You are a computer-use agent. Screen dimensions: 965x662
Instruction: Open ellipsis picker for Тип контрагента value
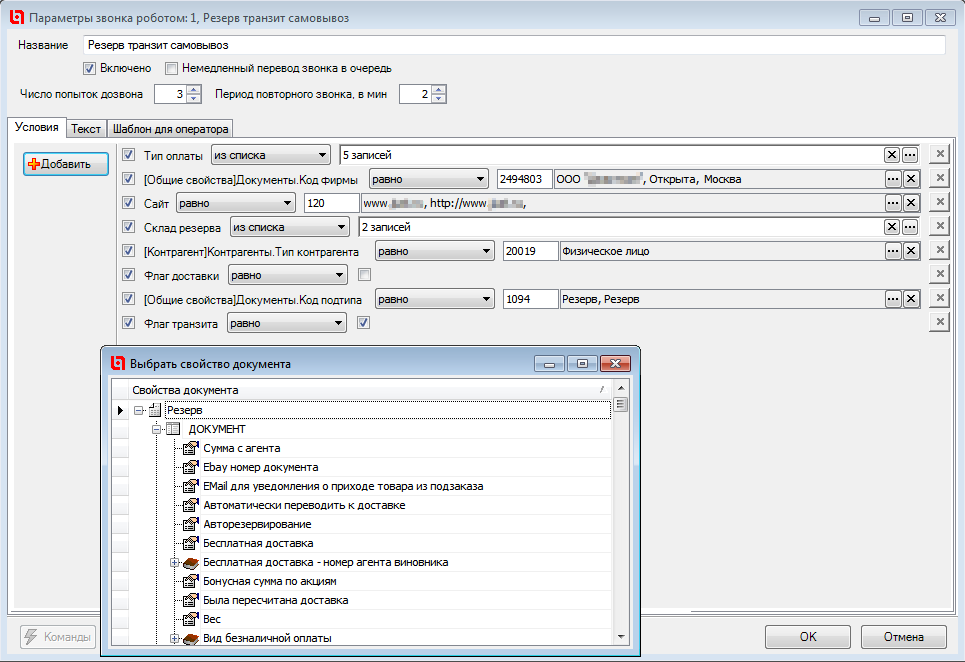point(893,251)
